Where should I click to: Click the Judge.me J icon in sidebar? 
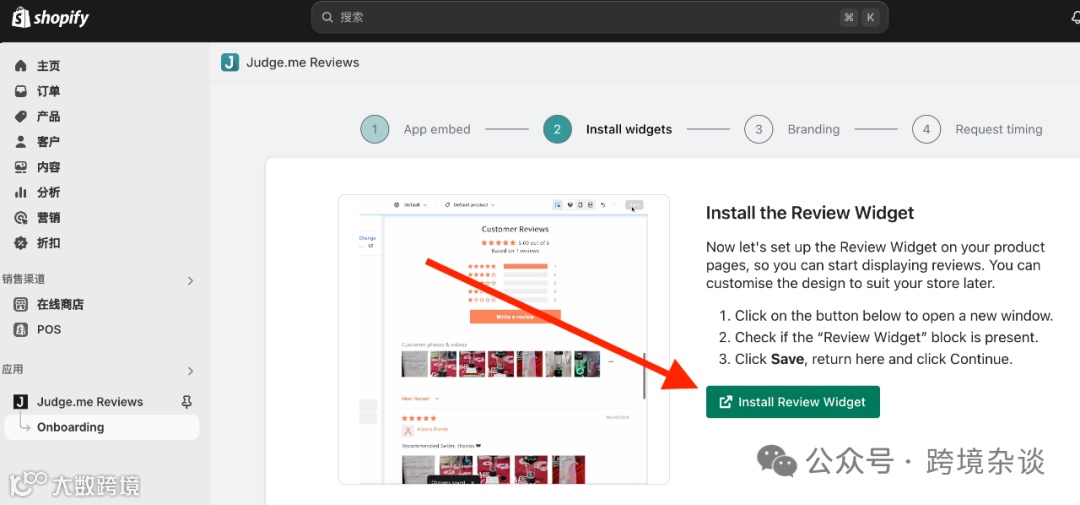21,402
